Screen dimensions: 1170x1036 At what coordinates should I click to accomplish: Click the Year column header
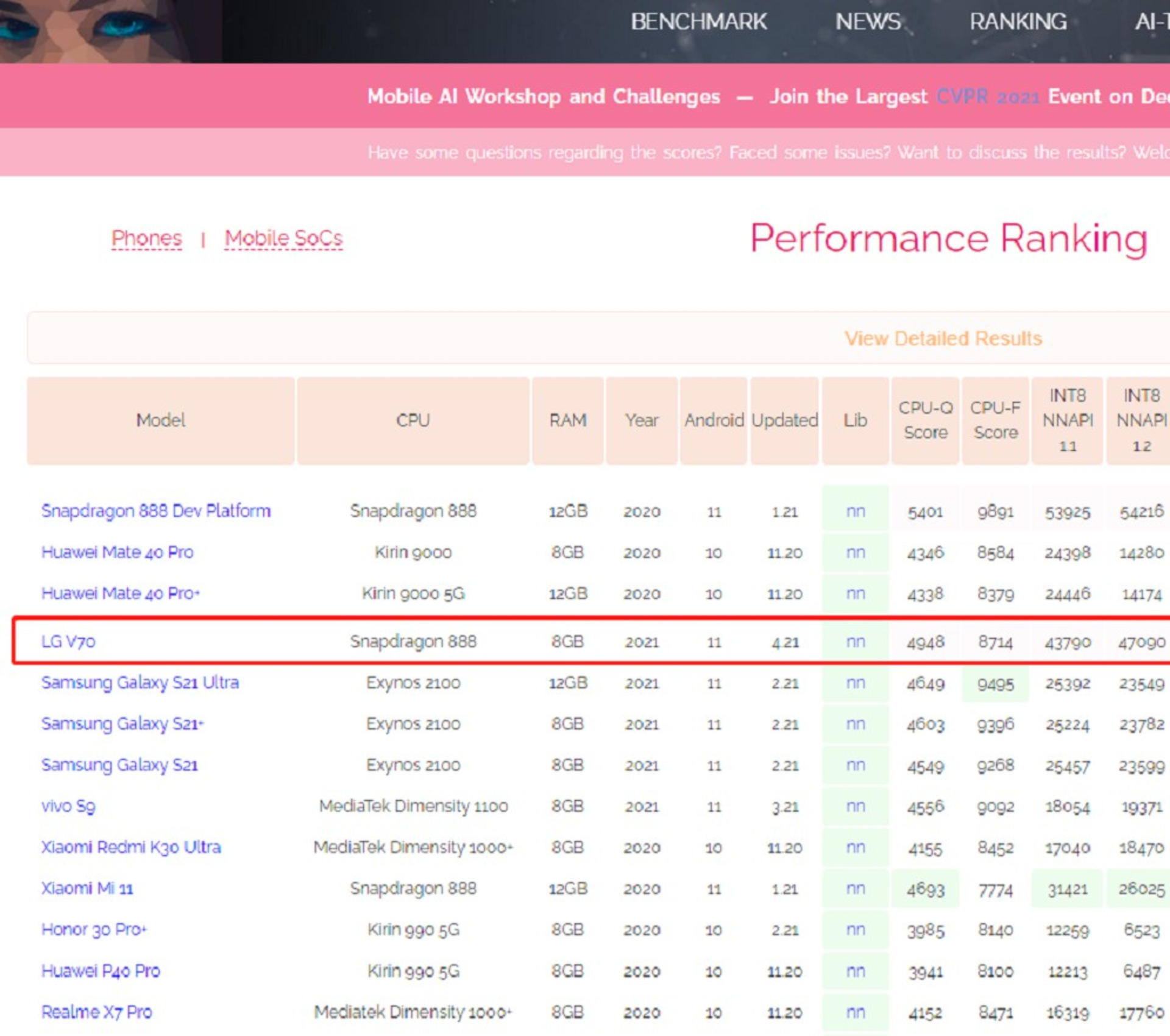tap(642, 420)
